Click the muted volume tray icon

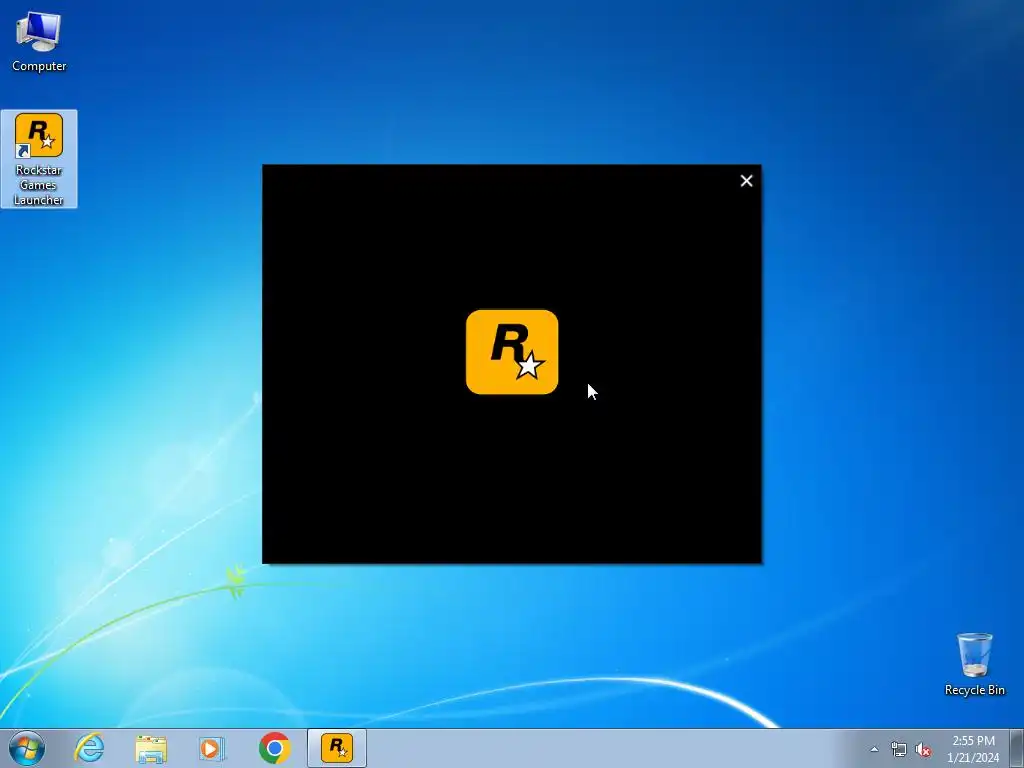click(x=923, y=750)
